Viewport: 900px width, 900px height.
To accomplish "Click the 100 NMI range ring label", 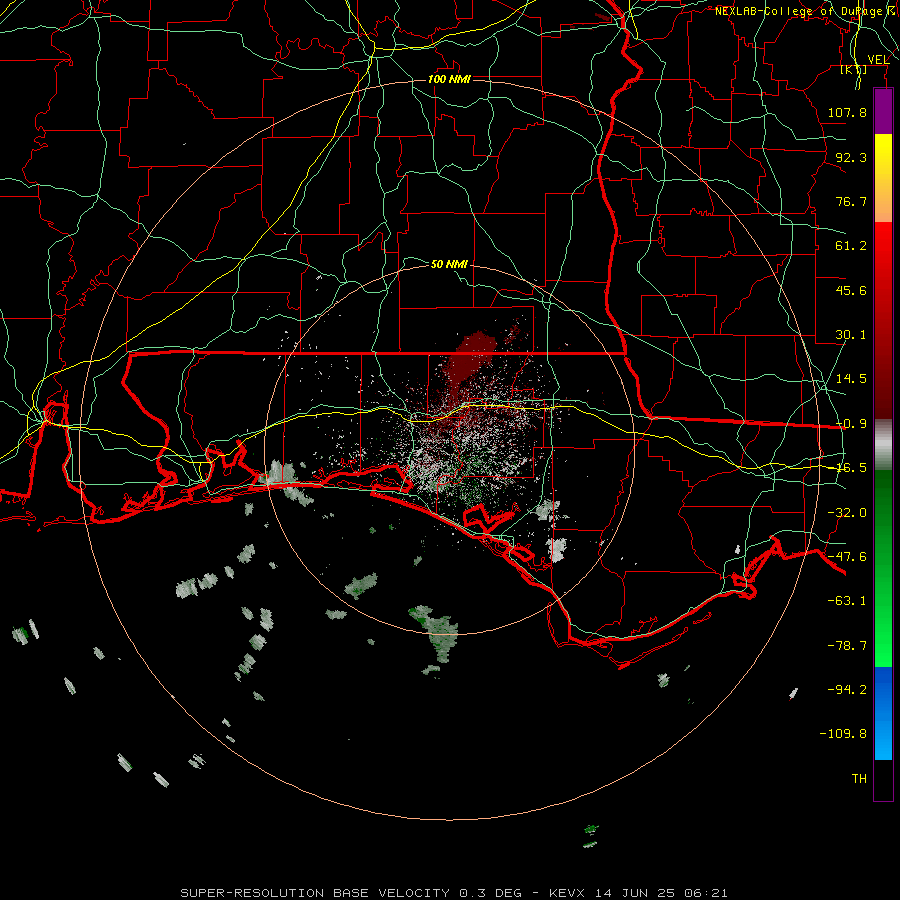I will click(449, 79).
